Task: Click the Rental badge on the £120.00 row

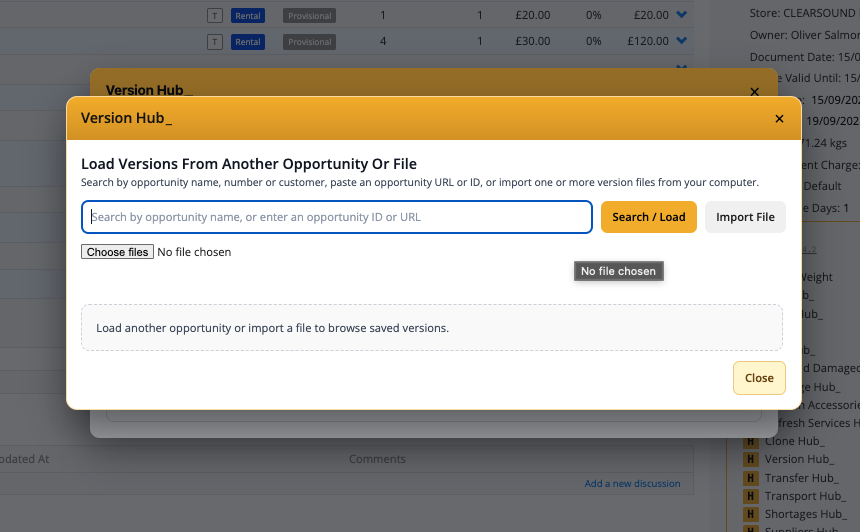Action: 248,42
